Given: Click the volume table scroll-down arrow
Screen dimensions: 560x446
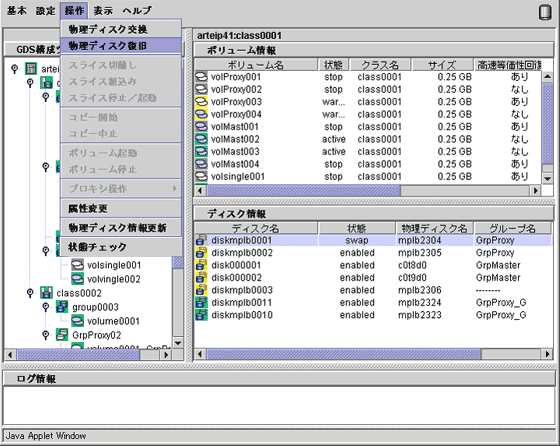Looking at the screenshot, I should tap(548, 178).
